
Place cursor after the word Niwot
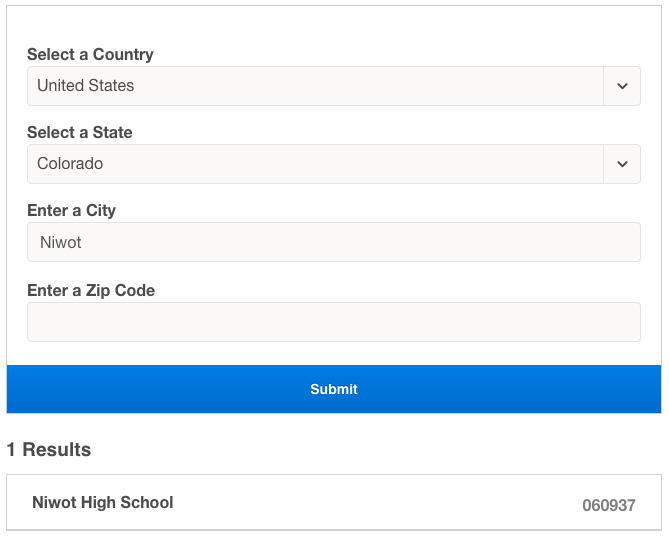[83, 242]
